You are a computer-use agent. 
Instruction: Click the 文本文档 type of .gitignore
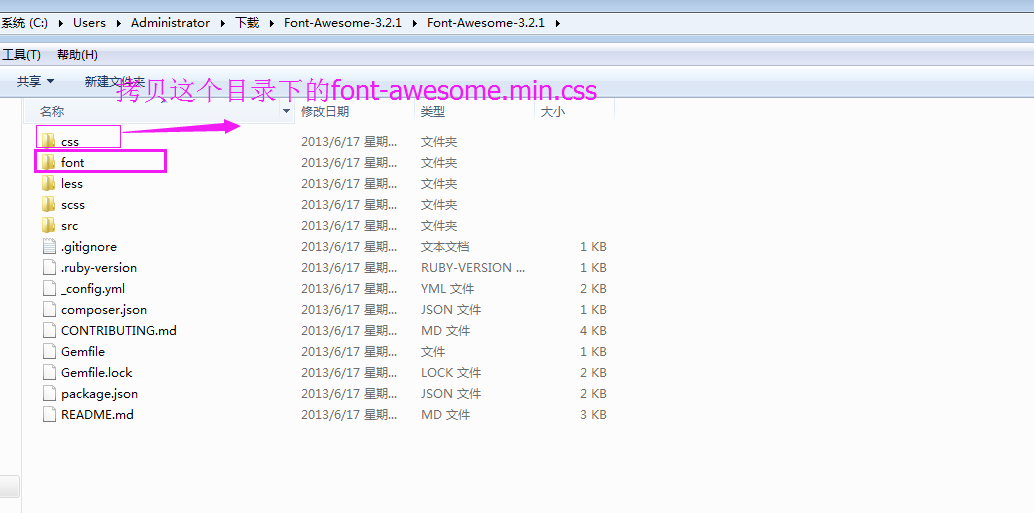(x=445, y=247)
